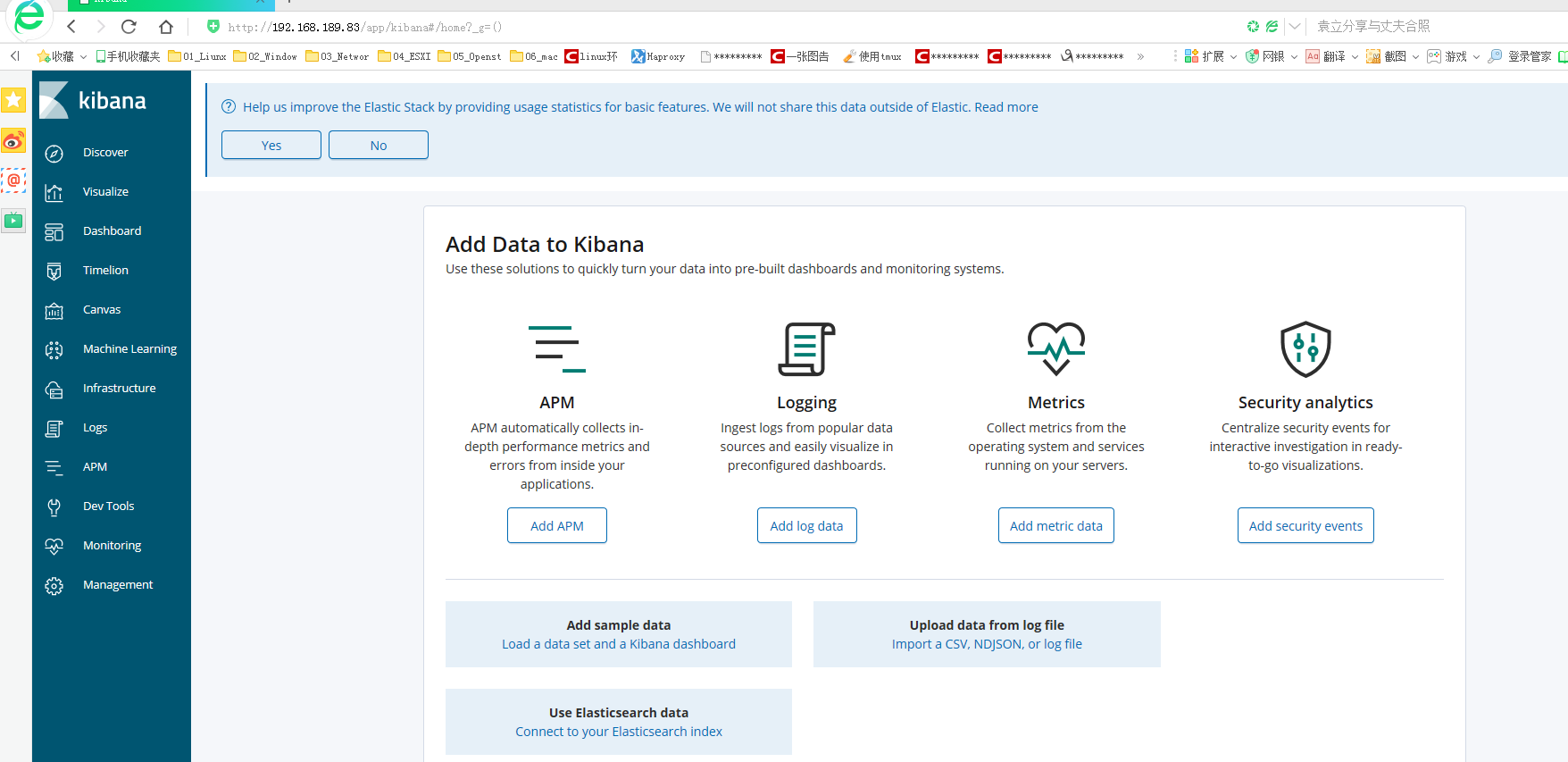
Task: Expand the 游戏 games dropdown
Action: 1476,56
